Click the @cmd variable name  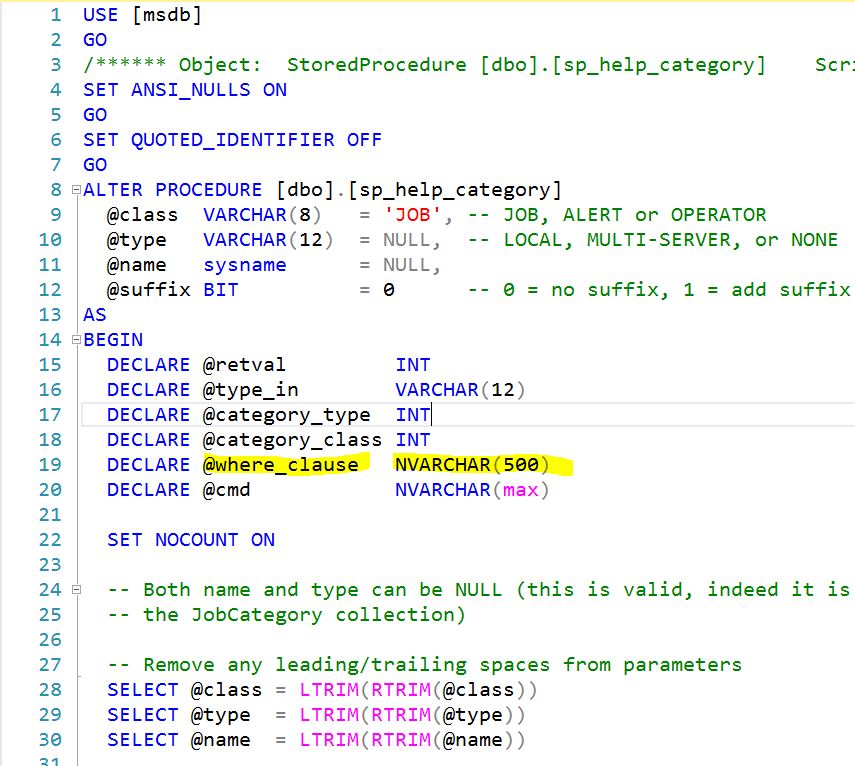pyautogui.click(x=220, y=490)
